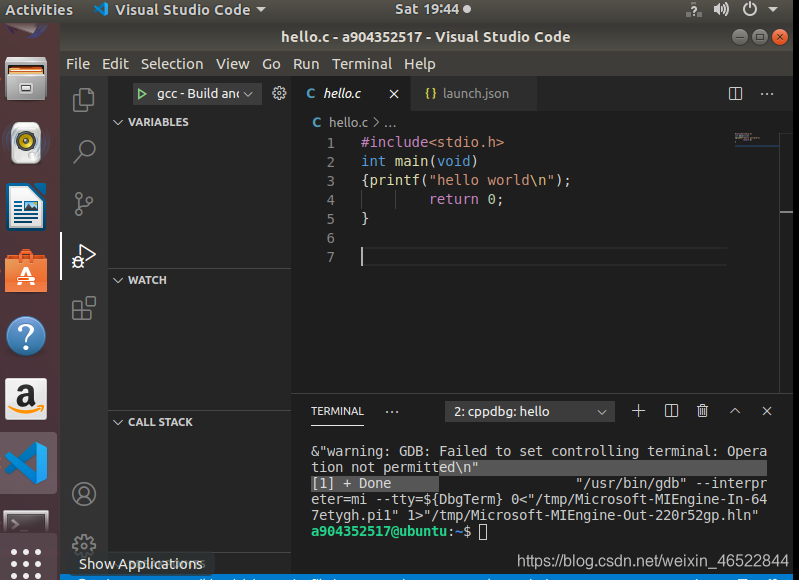The image size is (799, 580).
Task: Kill terminal with trash icon
Action: (x=702, y=411)
